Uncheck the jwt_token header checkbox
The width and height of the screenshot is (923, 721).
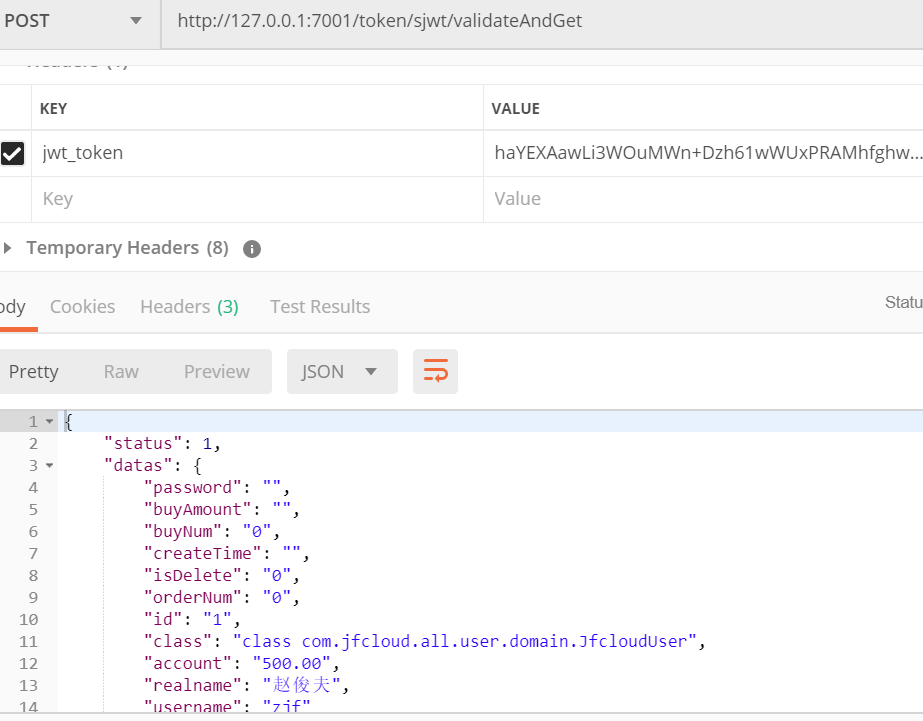(x=14, y=153)
